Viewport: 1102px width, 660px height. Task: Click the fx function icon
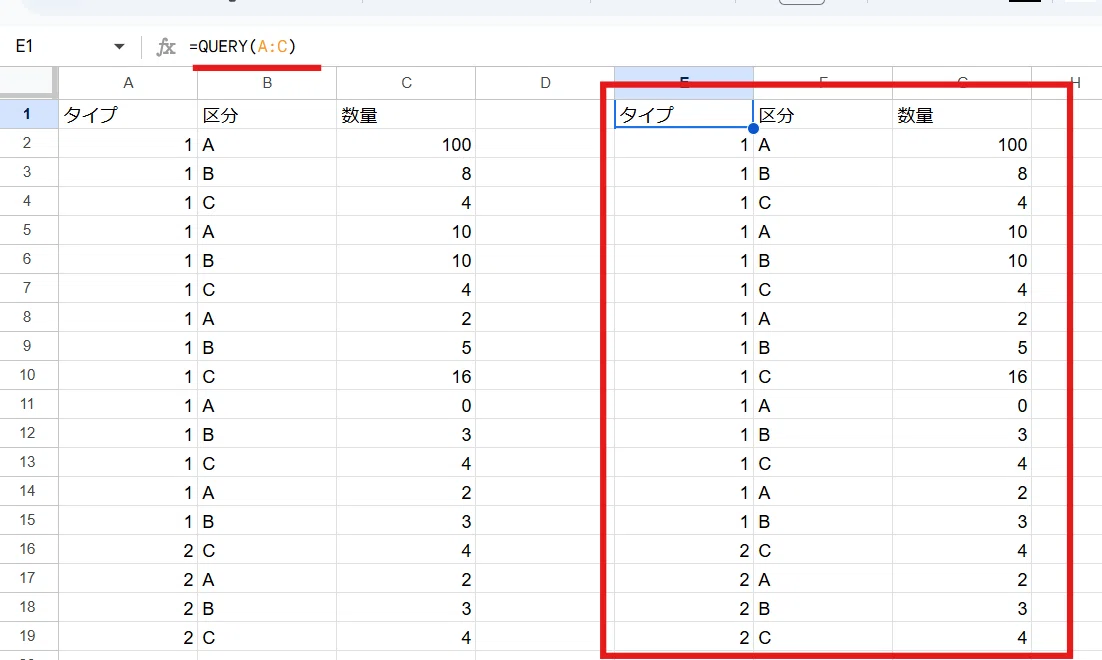pyautogui.click(x=166, y=46)
